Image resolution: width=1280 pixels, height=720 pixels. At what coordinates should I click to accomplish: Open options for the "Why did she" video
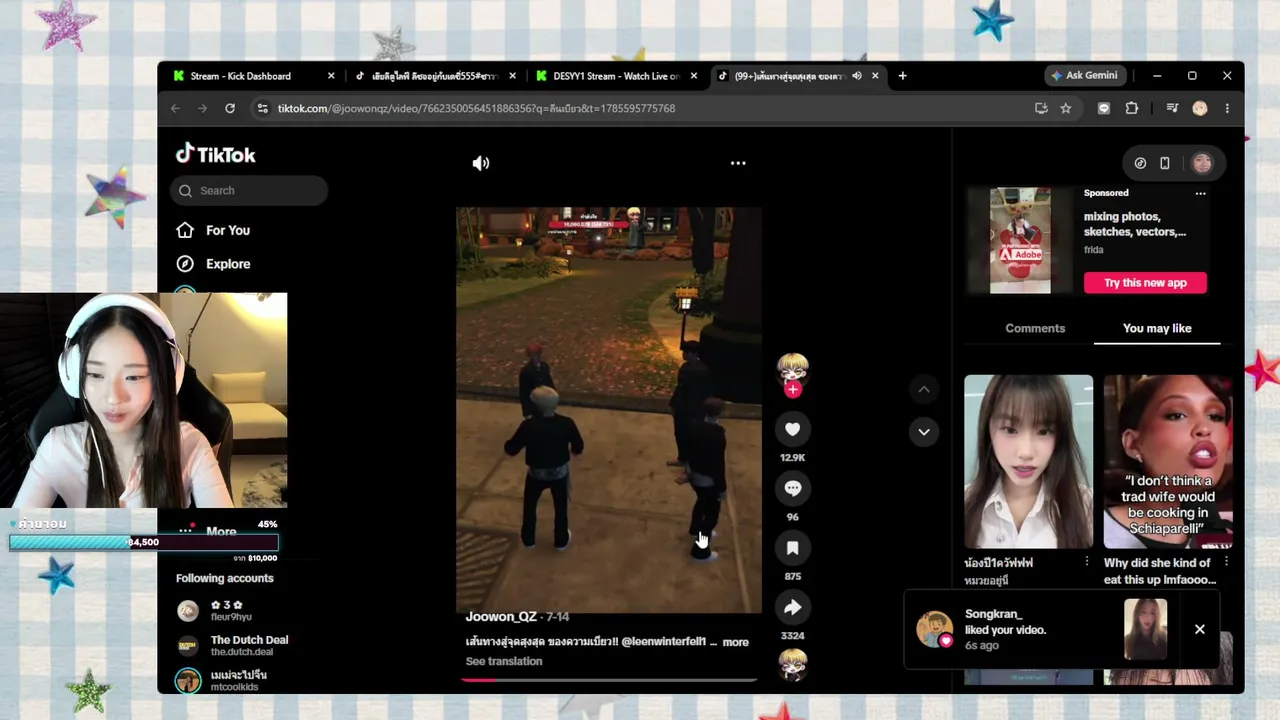tap(1226, 563)
